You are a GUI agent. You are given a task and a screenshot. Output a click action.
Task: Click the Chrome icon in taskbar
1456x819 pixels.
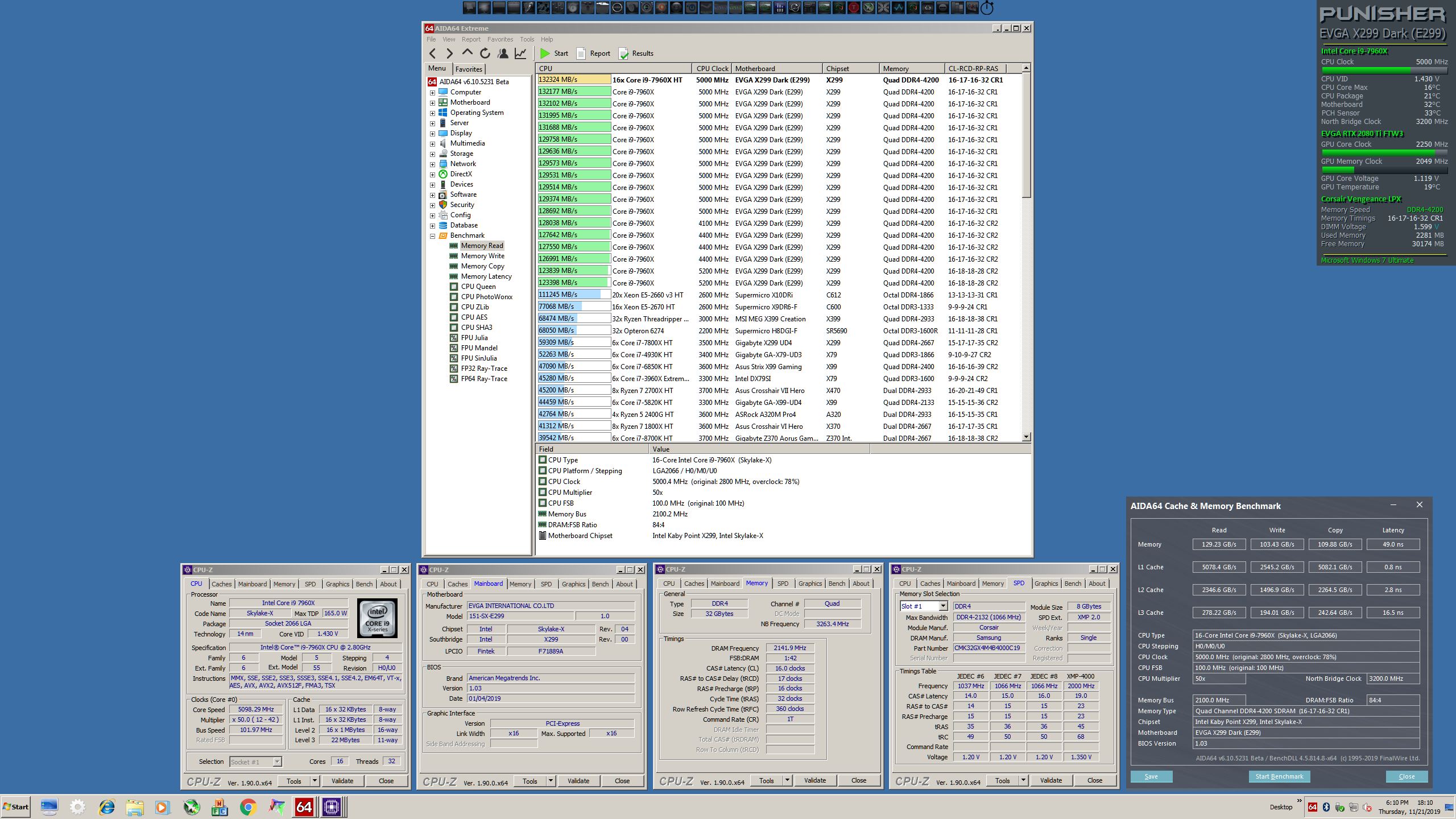click(248, 807)
